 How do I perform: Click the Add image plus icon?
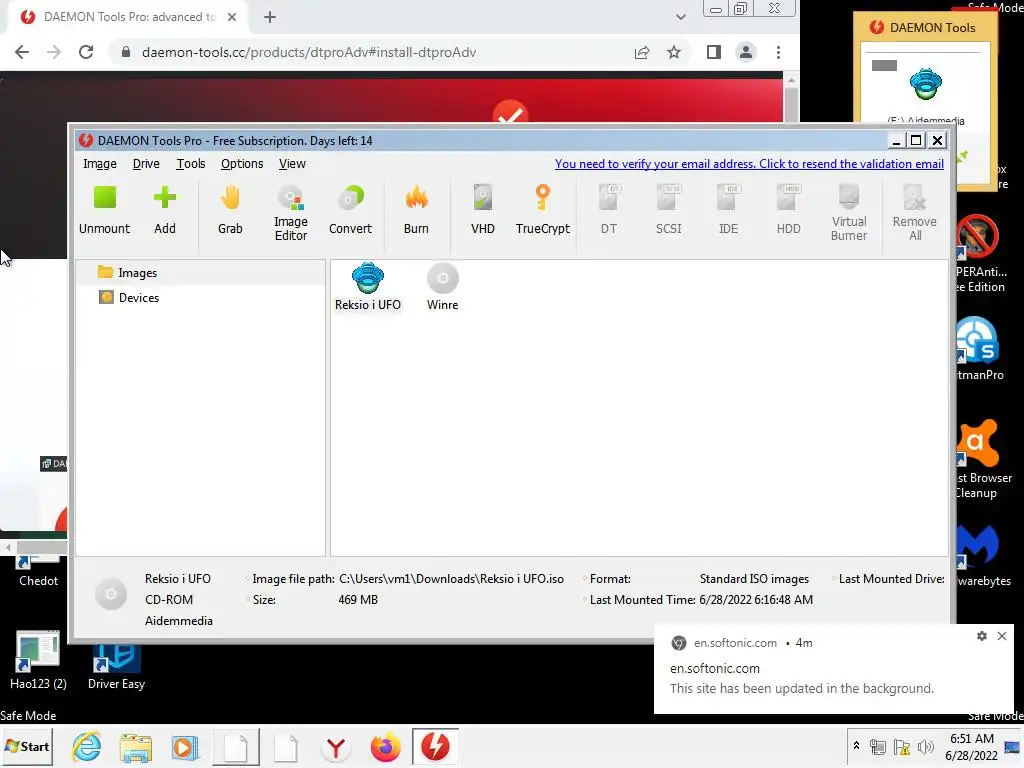point(165,211)
